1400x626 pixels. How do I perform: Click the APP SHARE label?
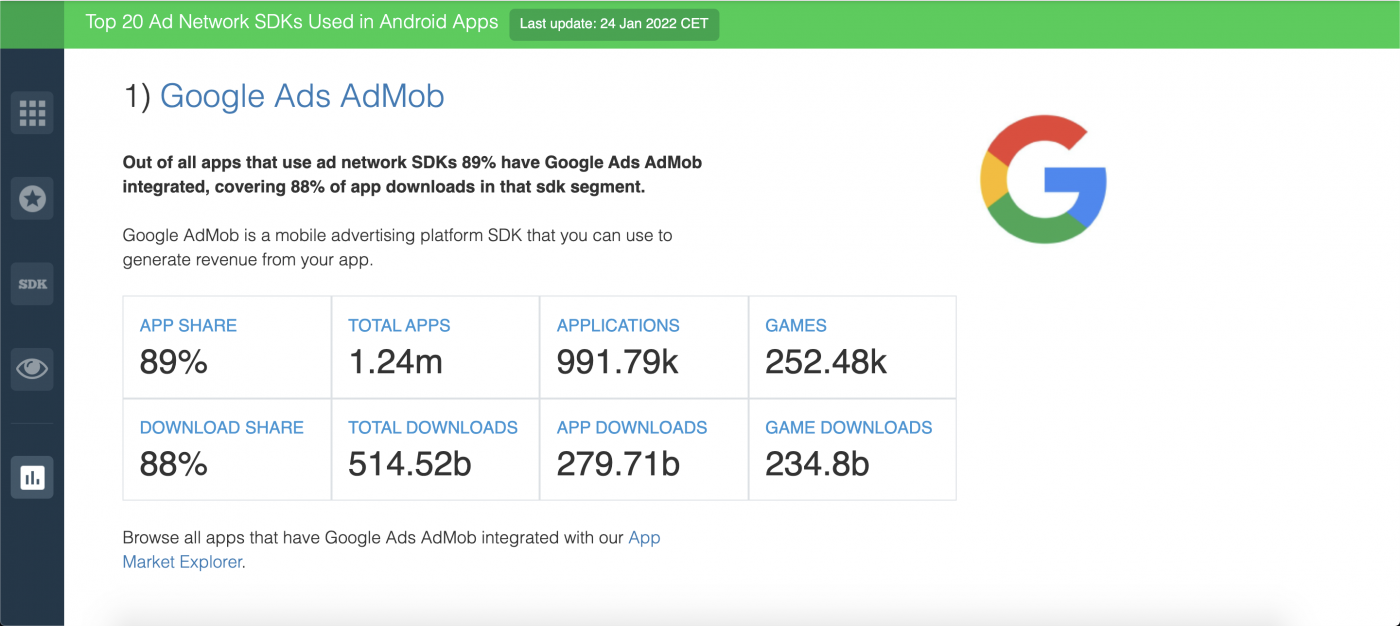188,325
